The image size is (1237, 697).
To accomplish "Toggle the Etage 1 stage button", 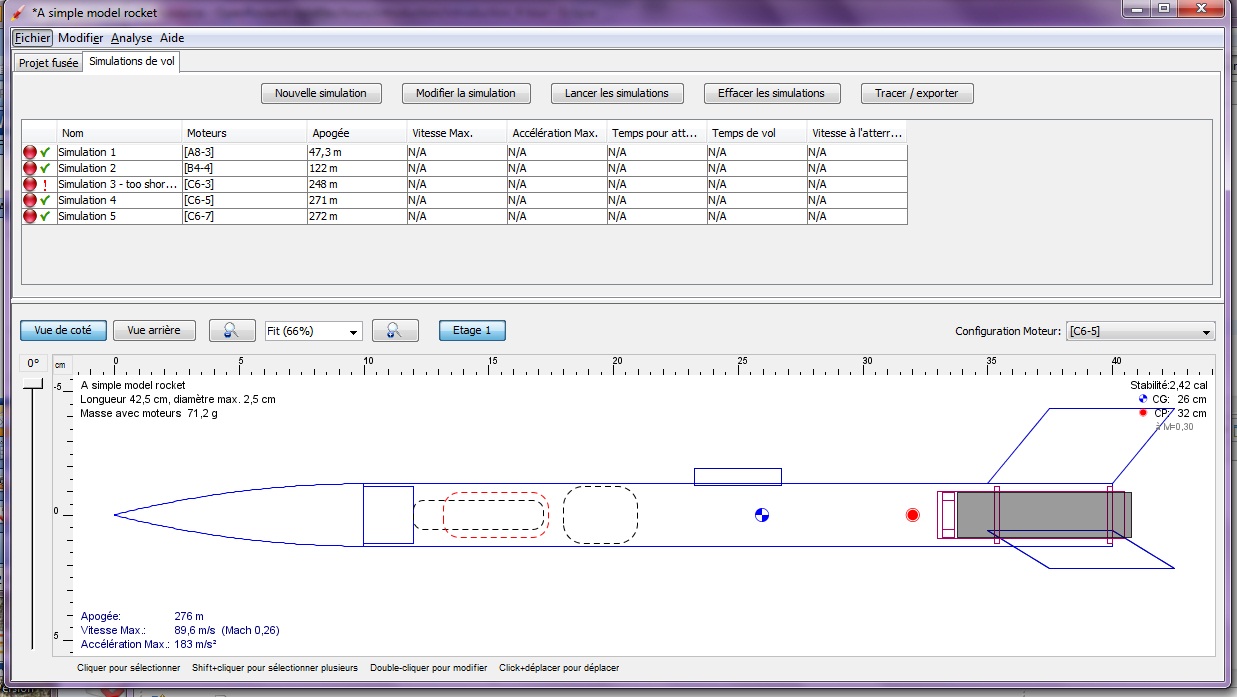I will click(472, 331).
